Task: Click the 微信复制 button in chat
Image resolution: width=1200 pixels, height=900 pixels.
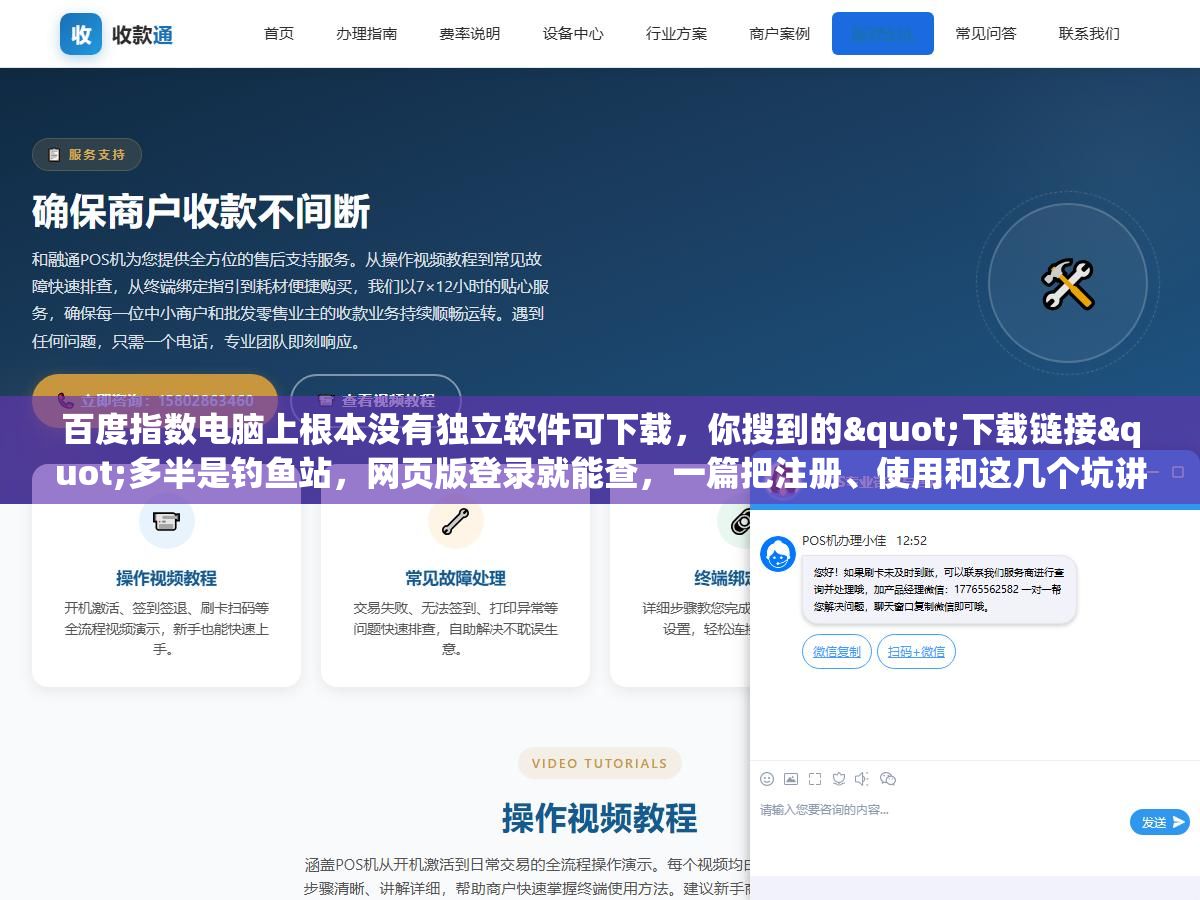Action: 837,652
